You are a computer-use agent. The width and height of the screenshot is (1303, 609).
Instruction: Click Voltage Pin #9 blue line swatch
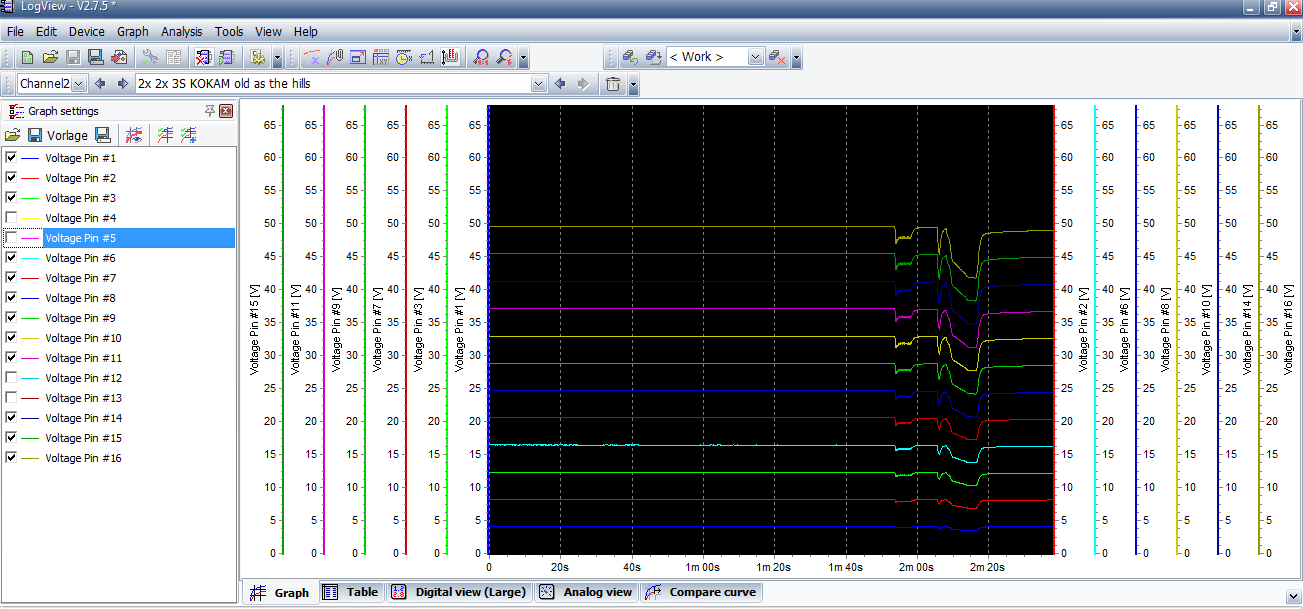click(30, 318)
